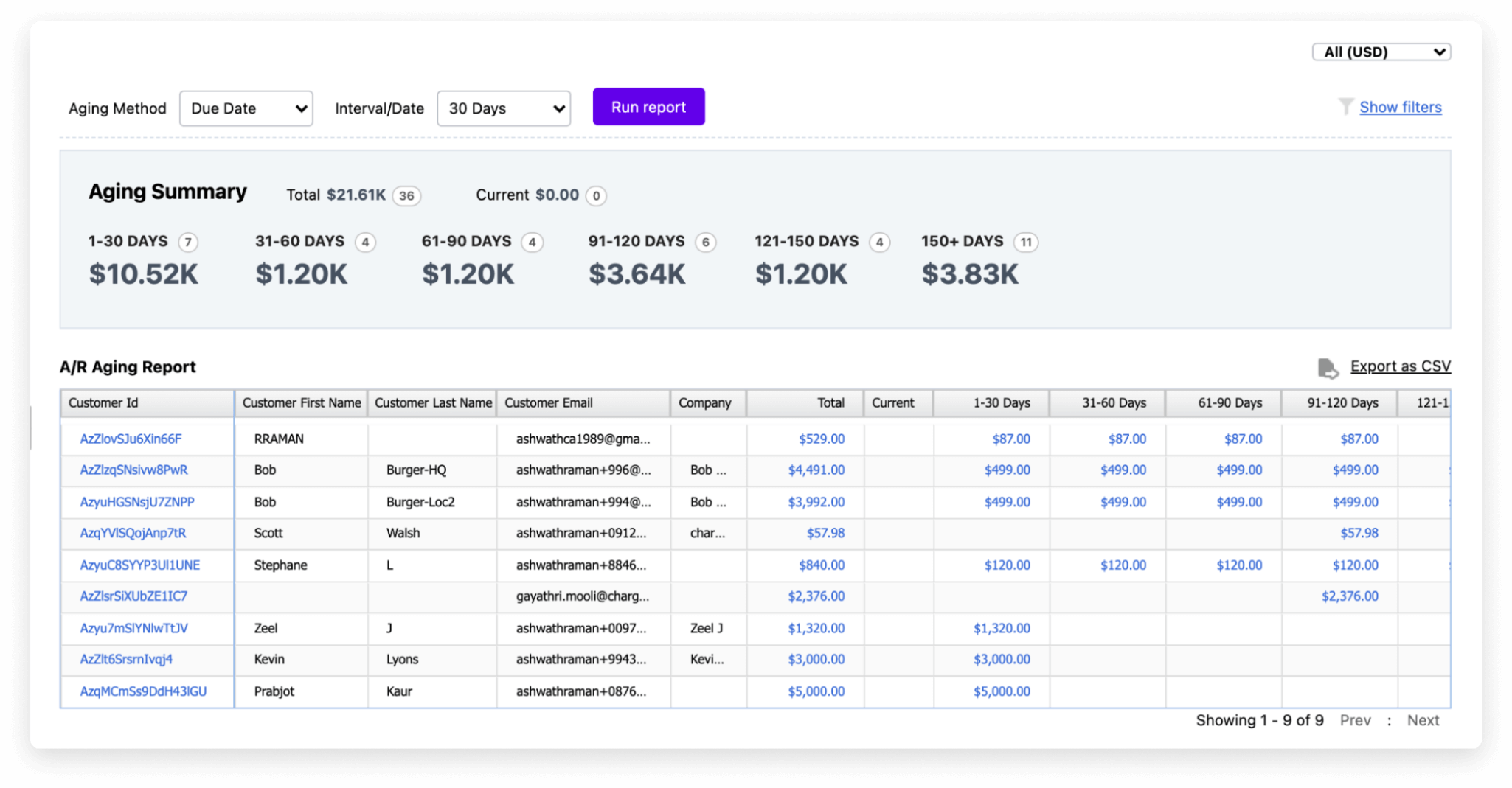The width and height of the screenshot is (1512, 788).
Task: Click the Export as CSV link
Action: pyautogui.click(x=1399, y=366)
